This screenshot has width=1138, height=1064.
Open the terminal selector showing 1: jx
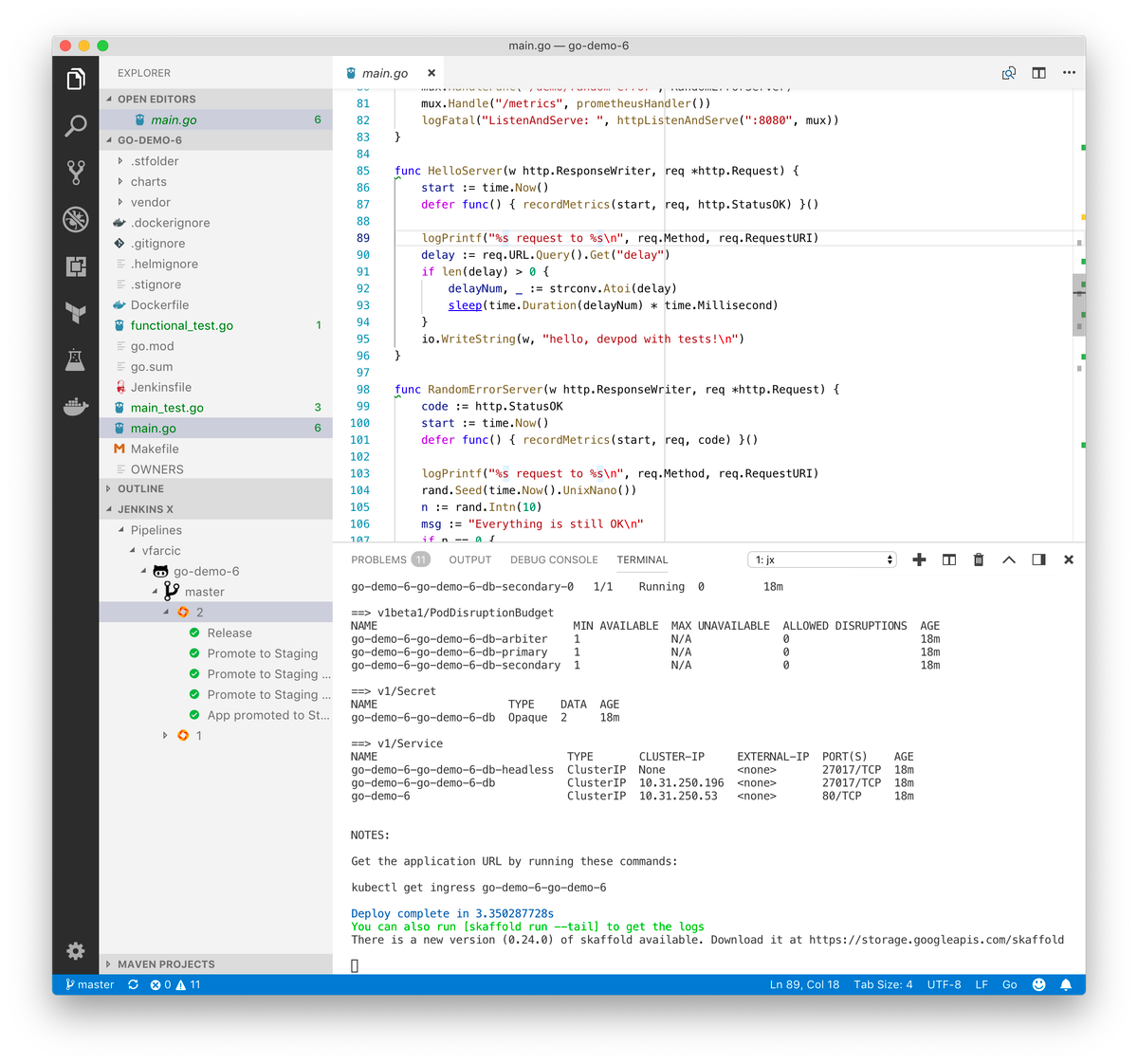pos(820,559)
